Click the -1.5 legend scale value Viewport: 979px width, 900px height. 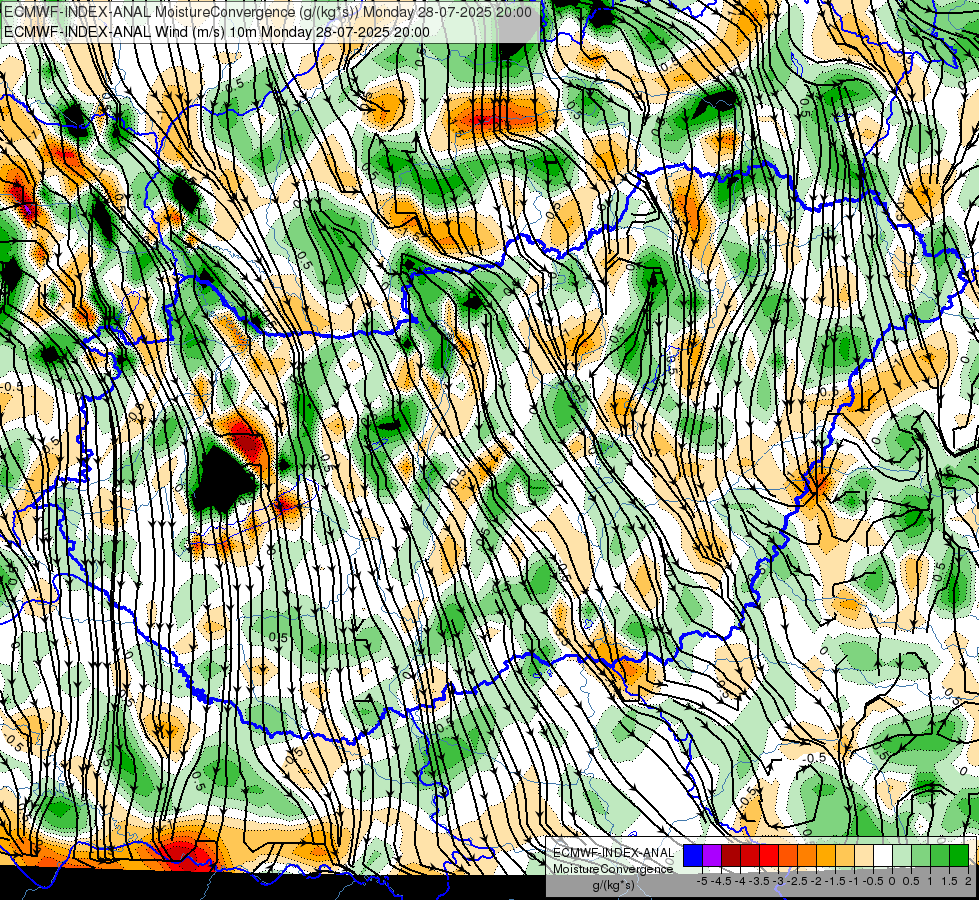835,881
